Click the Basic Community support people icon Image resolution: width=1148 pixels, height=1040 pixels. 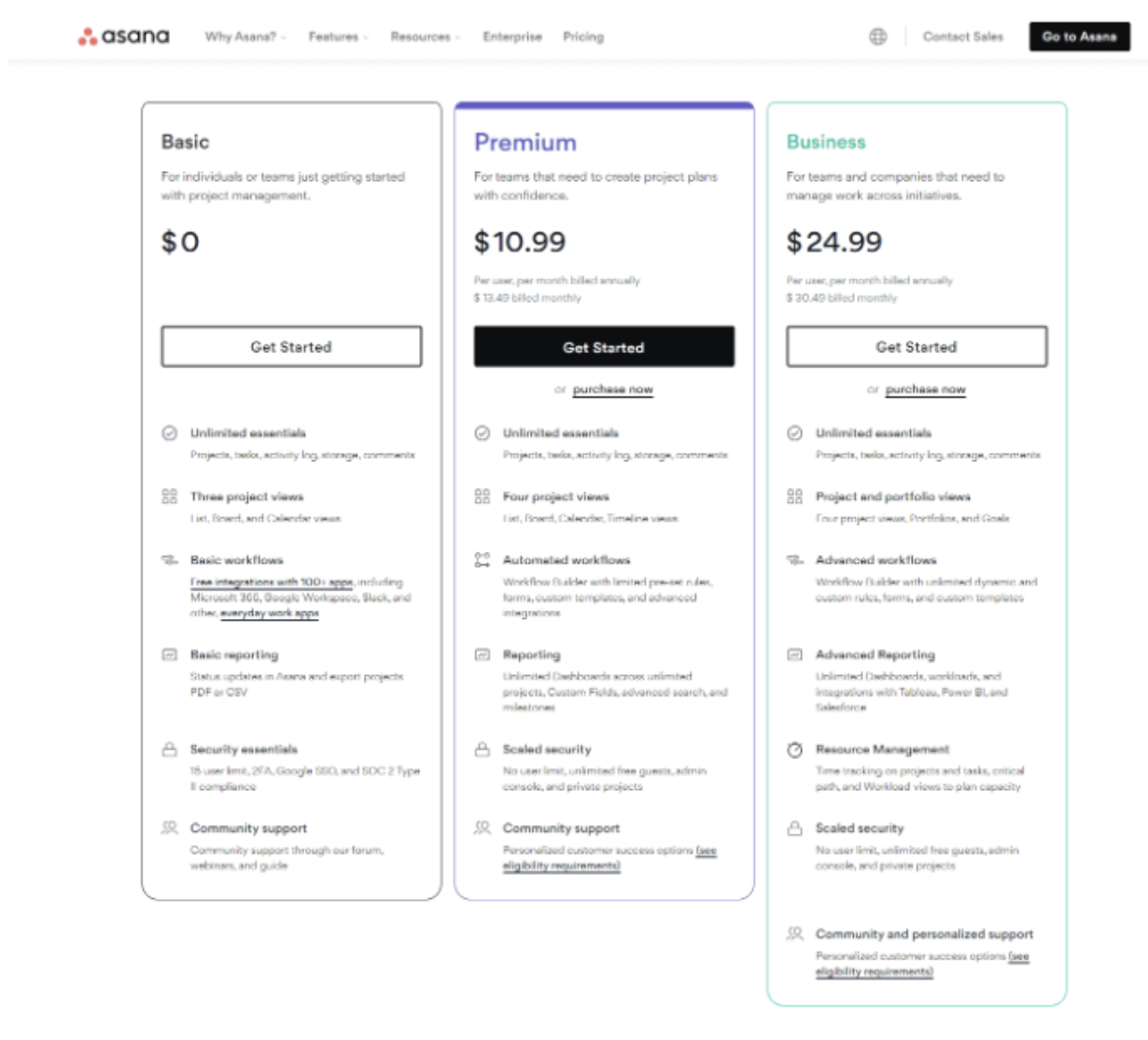[169, 828]
